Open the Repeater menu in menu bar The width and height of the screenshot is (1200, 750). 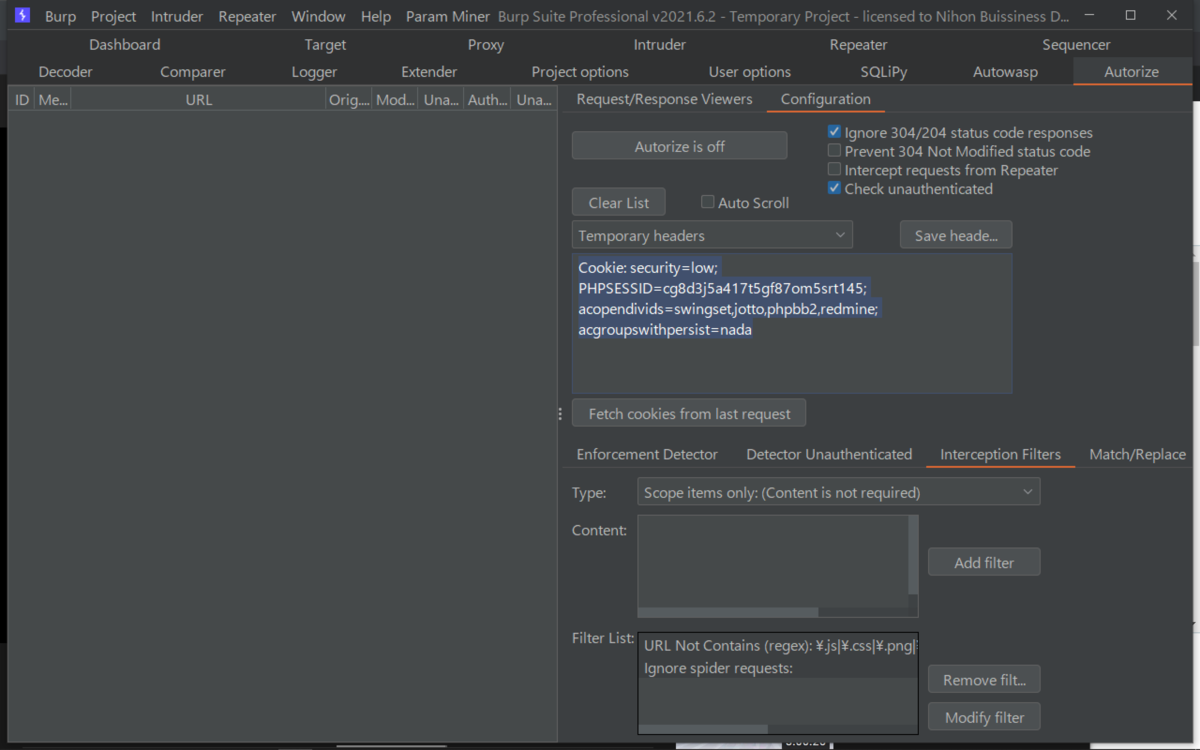[x=247, y=17]
